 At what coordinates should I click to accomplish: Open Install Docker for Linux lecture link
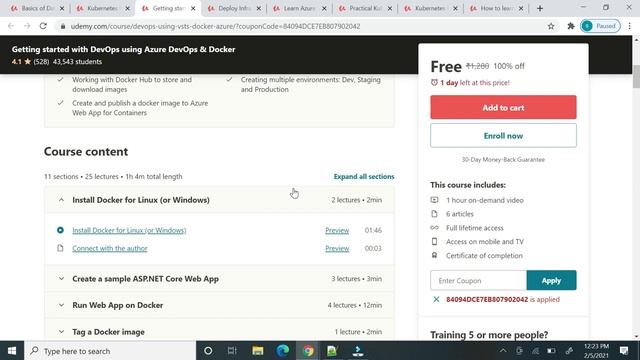click(129, 230)
